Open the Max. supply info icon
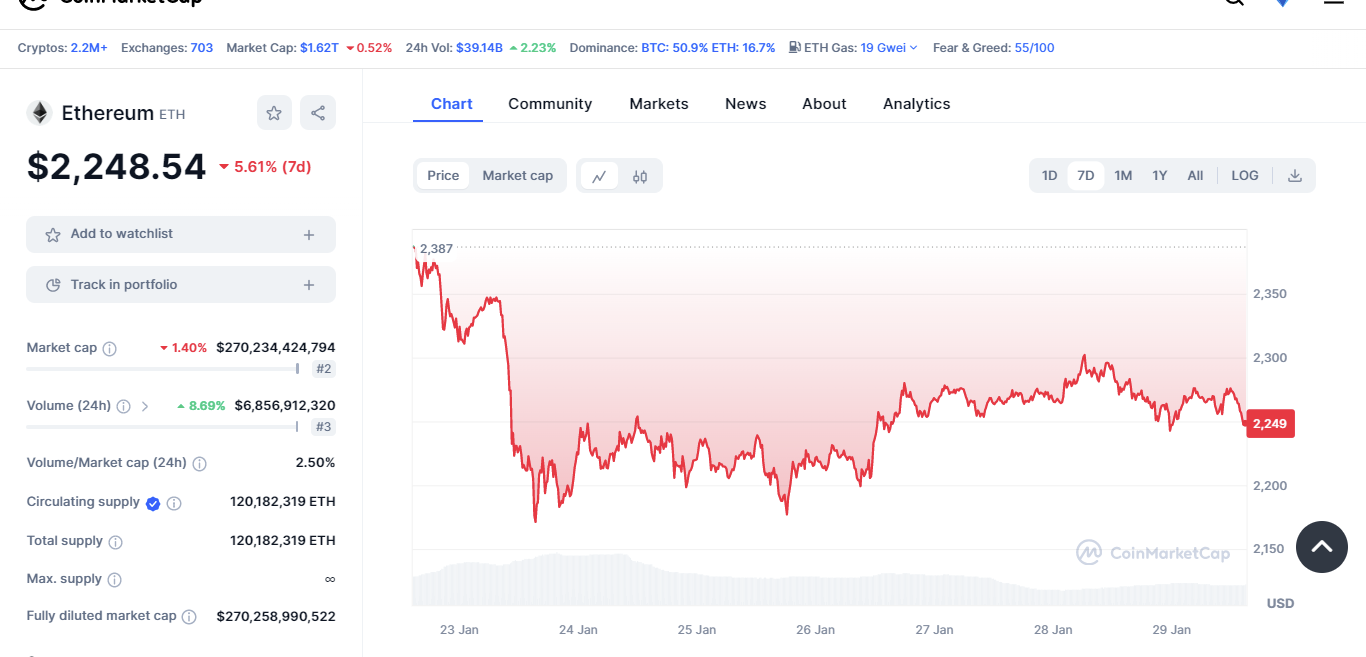Image resolution: width=1366 pixels, height=657 pixels. (115, 580)
